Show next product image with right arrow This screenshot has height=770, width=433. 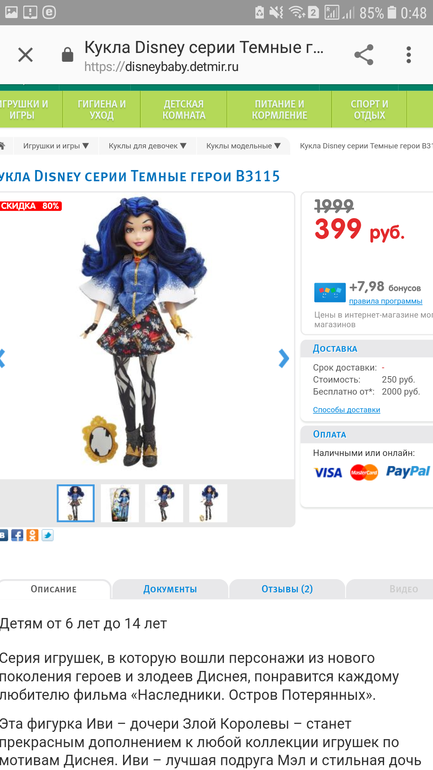click(284, 358)
